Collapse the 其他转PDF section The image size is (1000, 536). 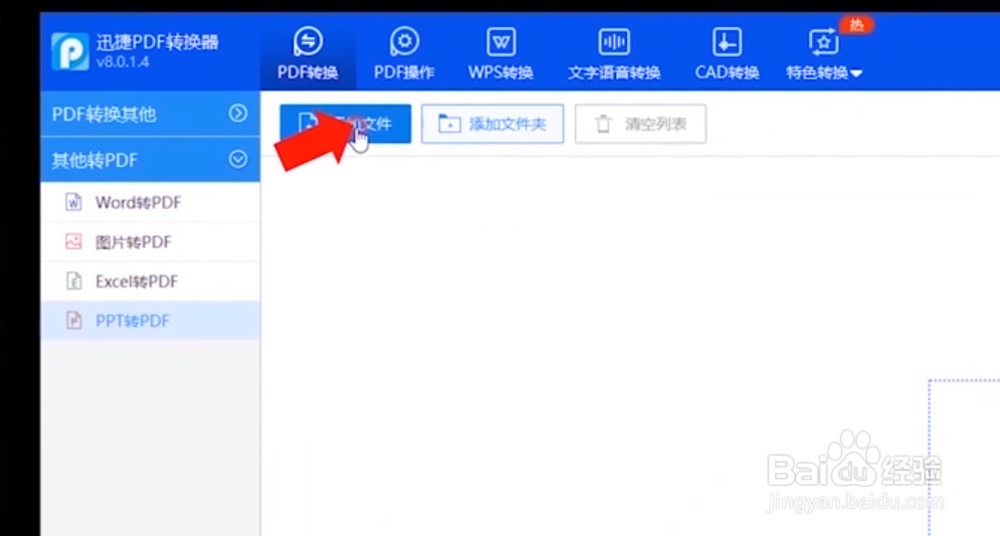pyautogui.click(x=150, y=160)
